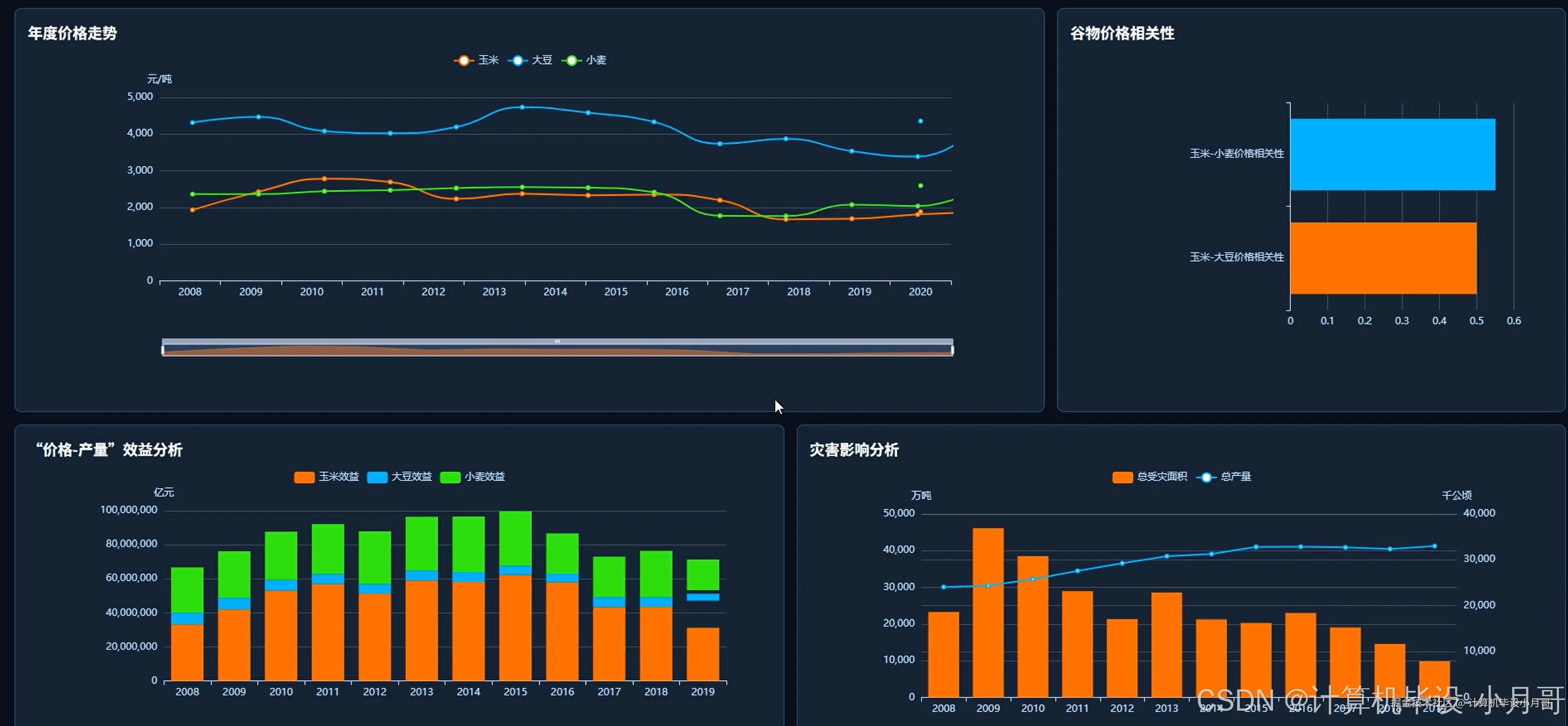Hide 玉米效益 series via legend icon
This screenshot has width=1568, height=726.
pyautogui.click(x=304, y=477)
